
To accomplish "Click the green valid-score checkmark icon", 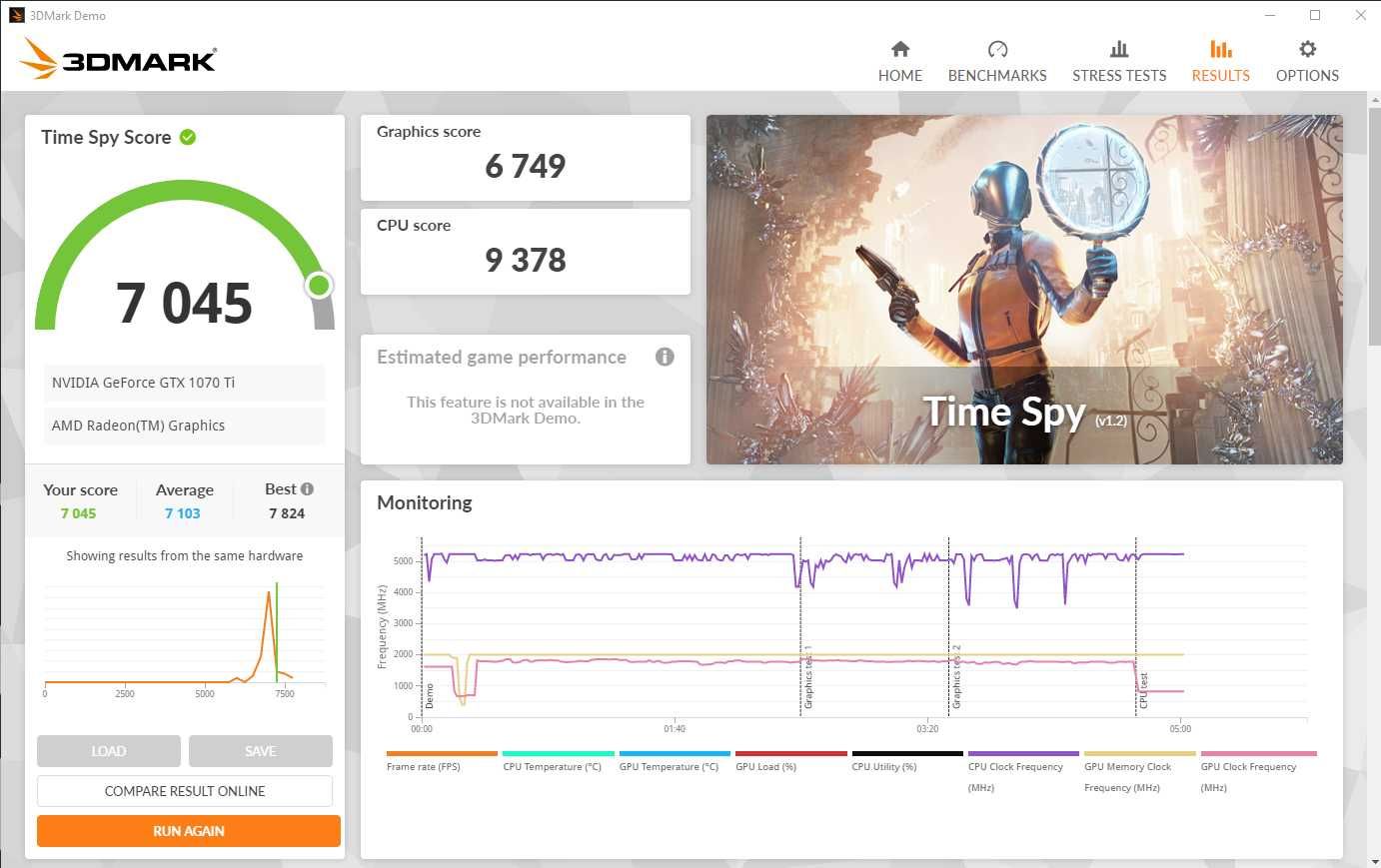I will coord(188,137).
